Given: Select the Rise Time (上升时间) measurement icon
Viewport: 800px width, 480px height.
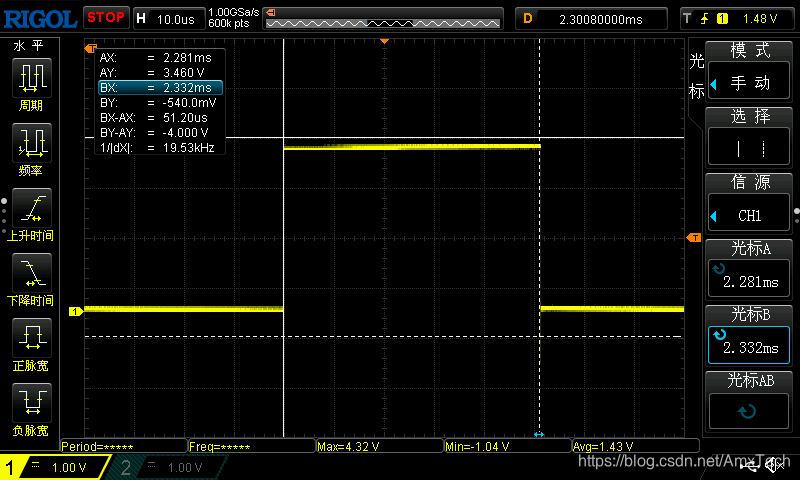Looking at the screenshot, I should [x=32, y=208].
